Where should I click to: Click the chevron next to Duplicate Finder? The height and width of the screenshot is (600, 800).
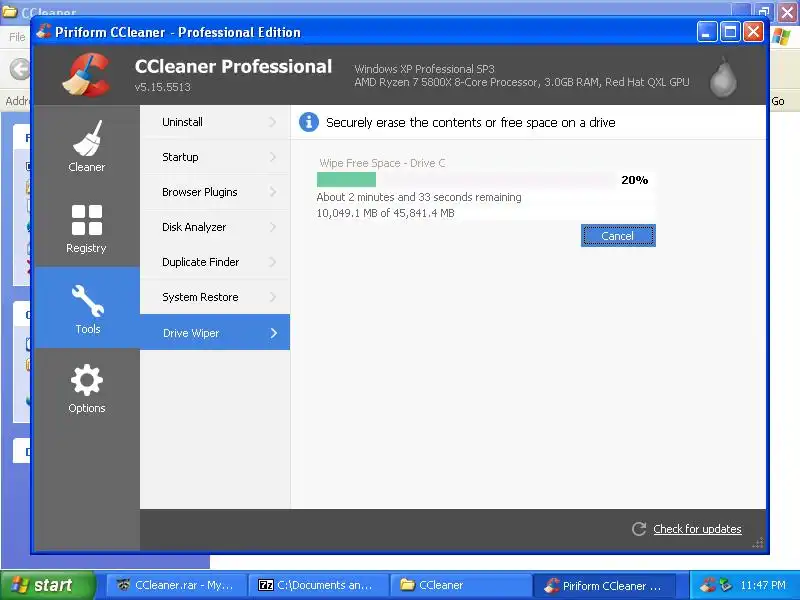[273, 262]
